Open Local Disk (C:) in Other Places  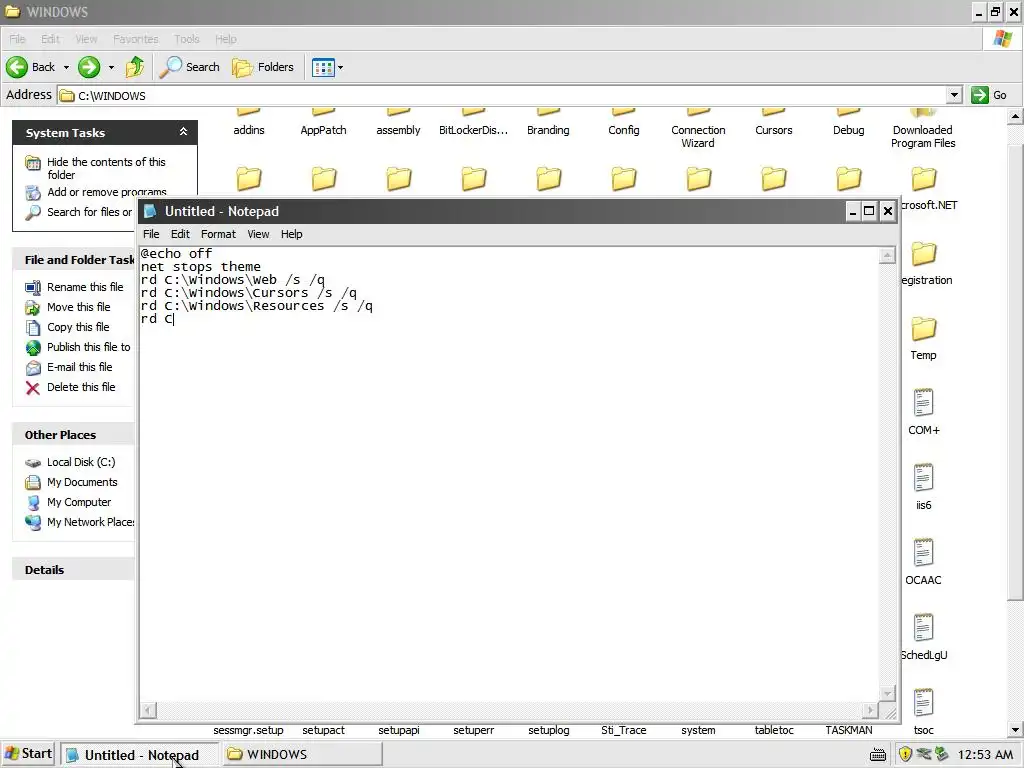[81, 462]
